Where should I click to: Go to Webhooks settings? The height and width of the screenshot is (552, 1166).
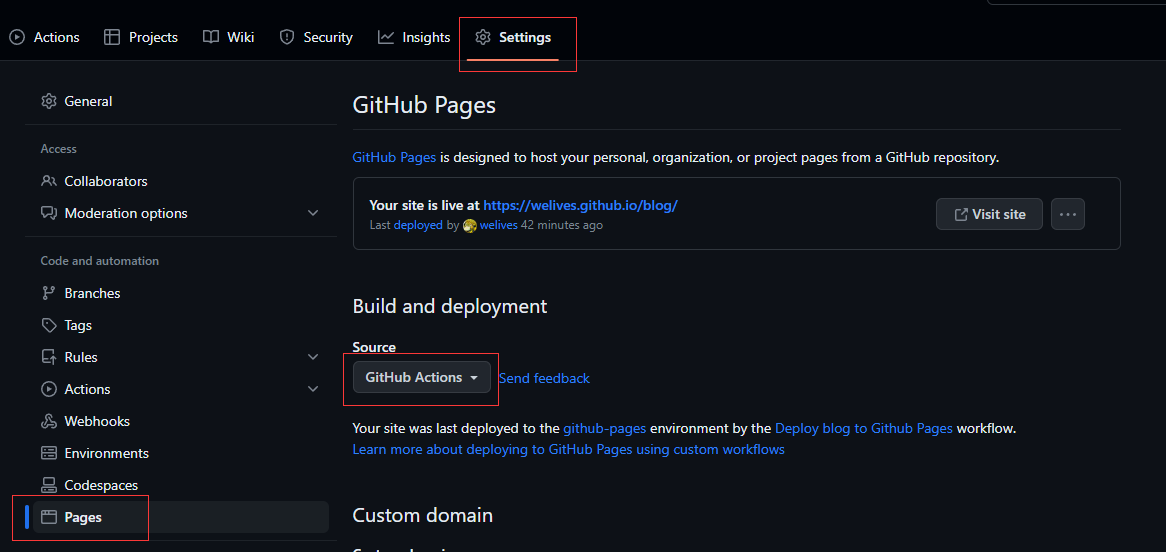click(x=181, y=421)
